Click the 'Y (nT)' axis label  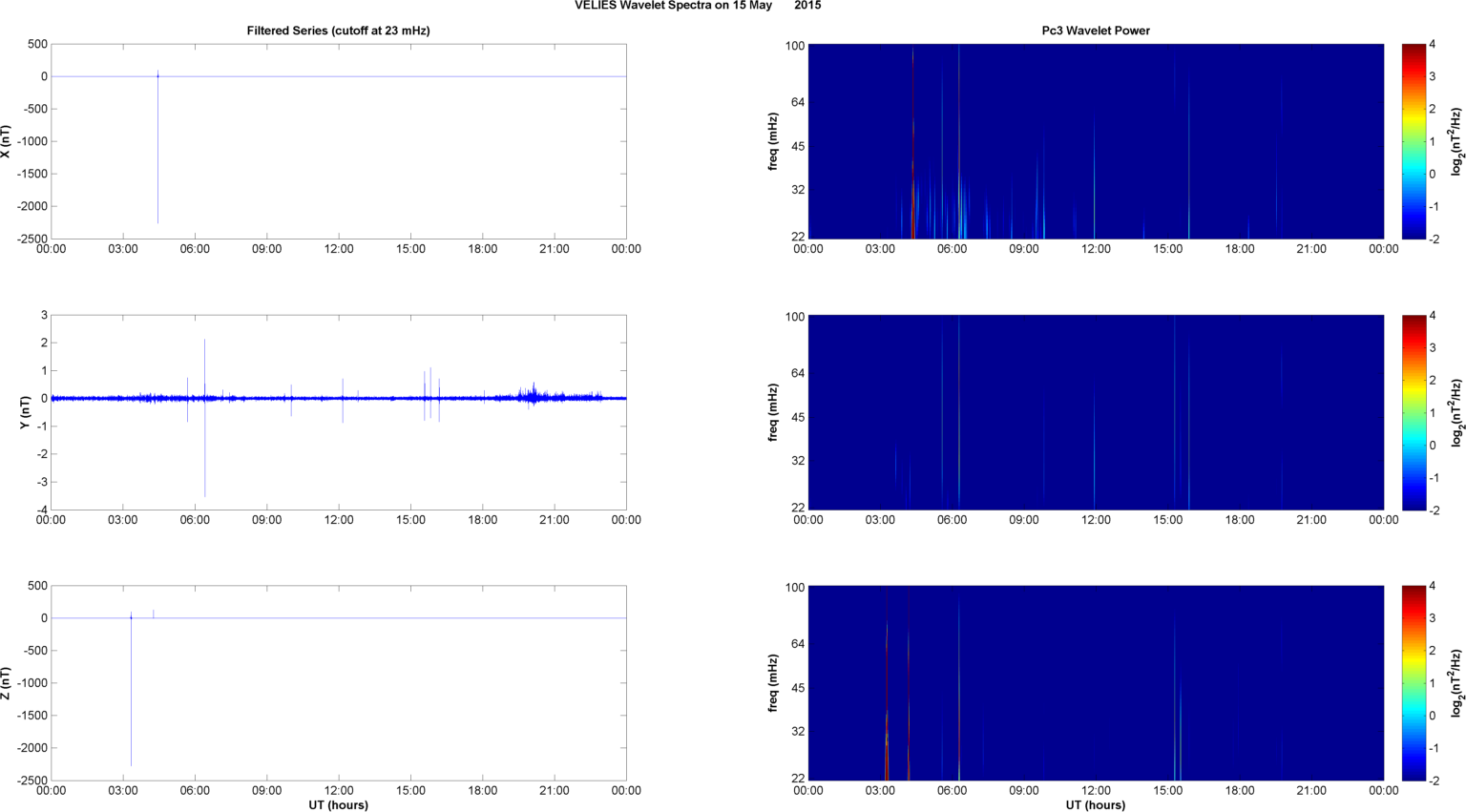(26, 412)
